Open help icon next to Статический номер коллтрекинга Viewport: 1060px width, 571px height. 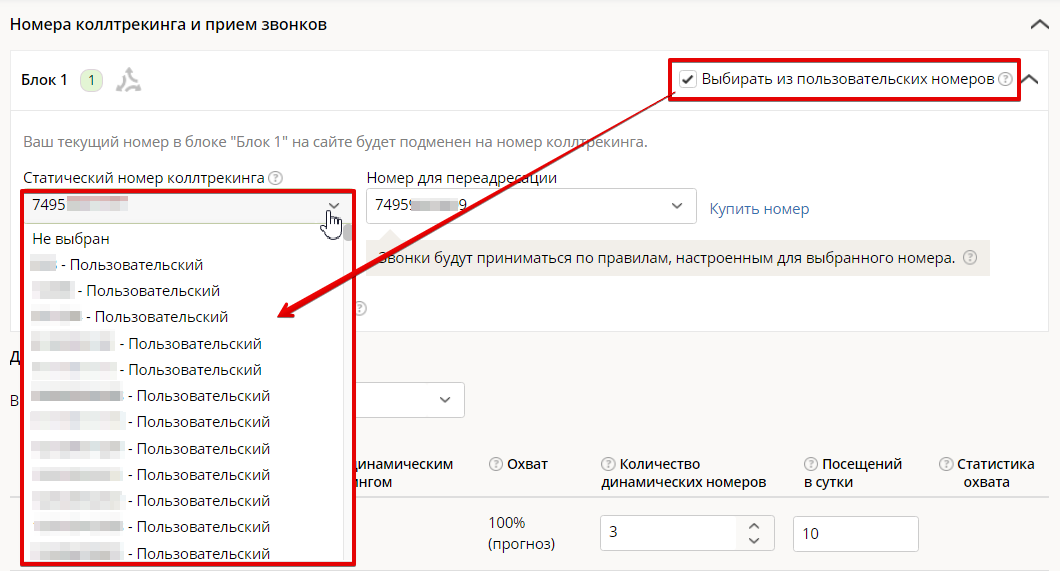click(x=275, y=178)
